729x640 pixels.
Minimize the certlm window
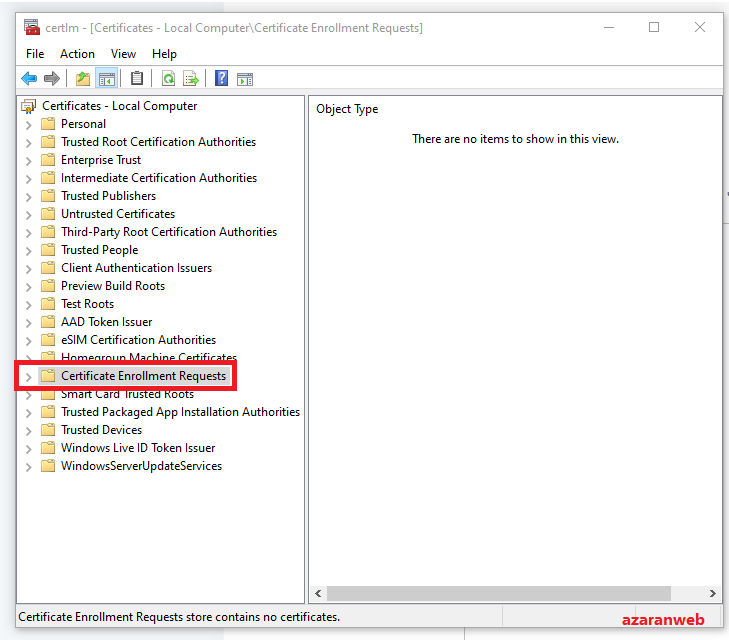(609, 27)
